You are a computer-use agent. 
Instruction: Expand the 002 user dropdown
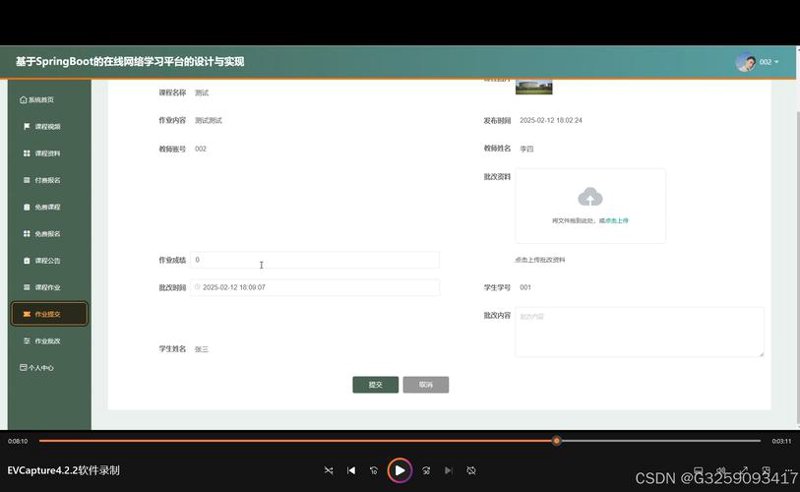[x=769, y=62]
